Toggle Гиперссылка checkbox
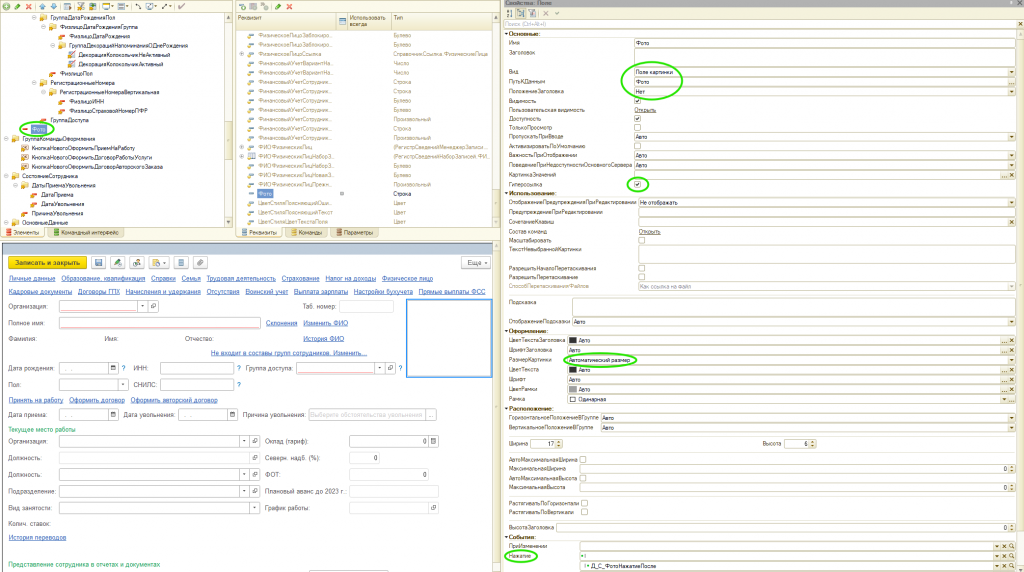 (637, 184)
